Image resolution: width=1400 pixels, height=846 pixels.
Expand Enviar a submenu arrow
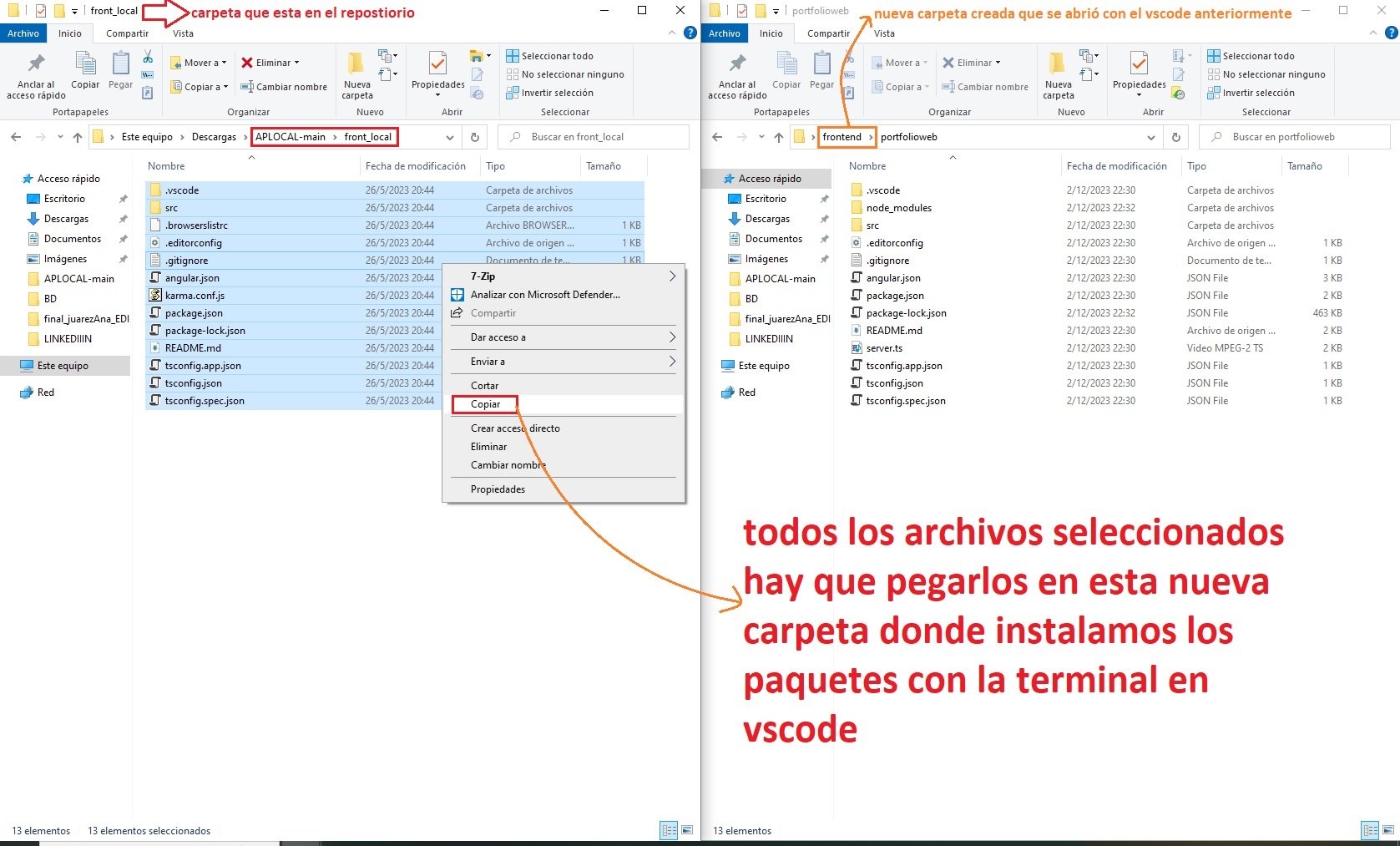(x=672, y=362)
